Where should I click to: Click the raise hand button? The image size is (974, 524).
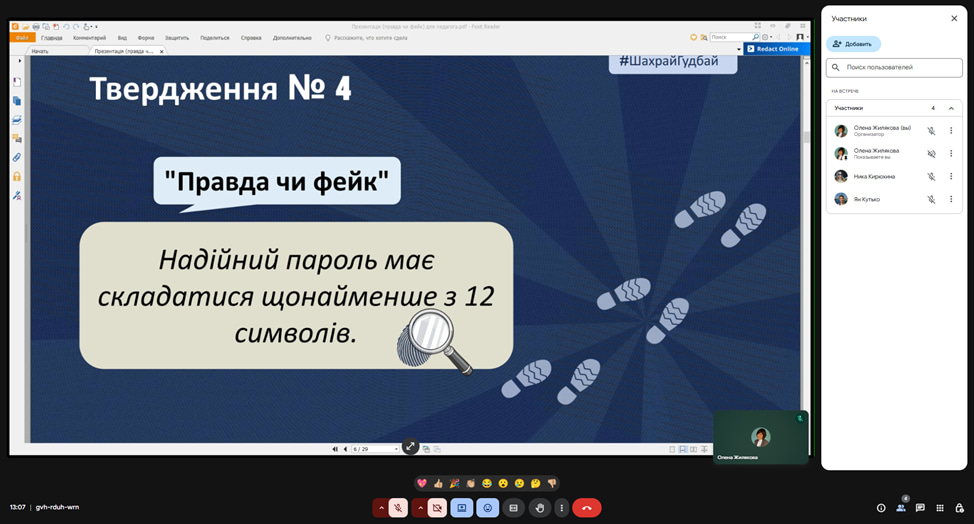(540, 508)
